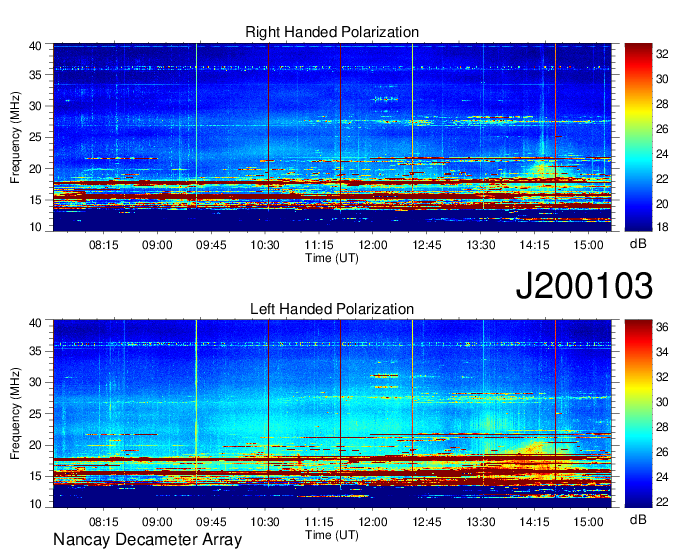Click the 15 MHz tick label on bottom plot
Image resolution: width=680 pixels, height=552 pixels.
35,477
